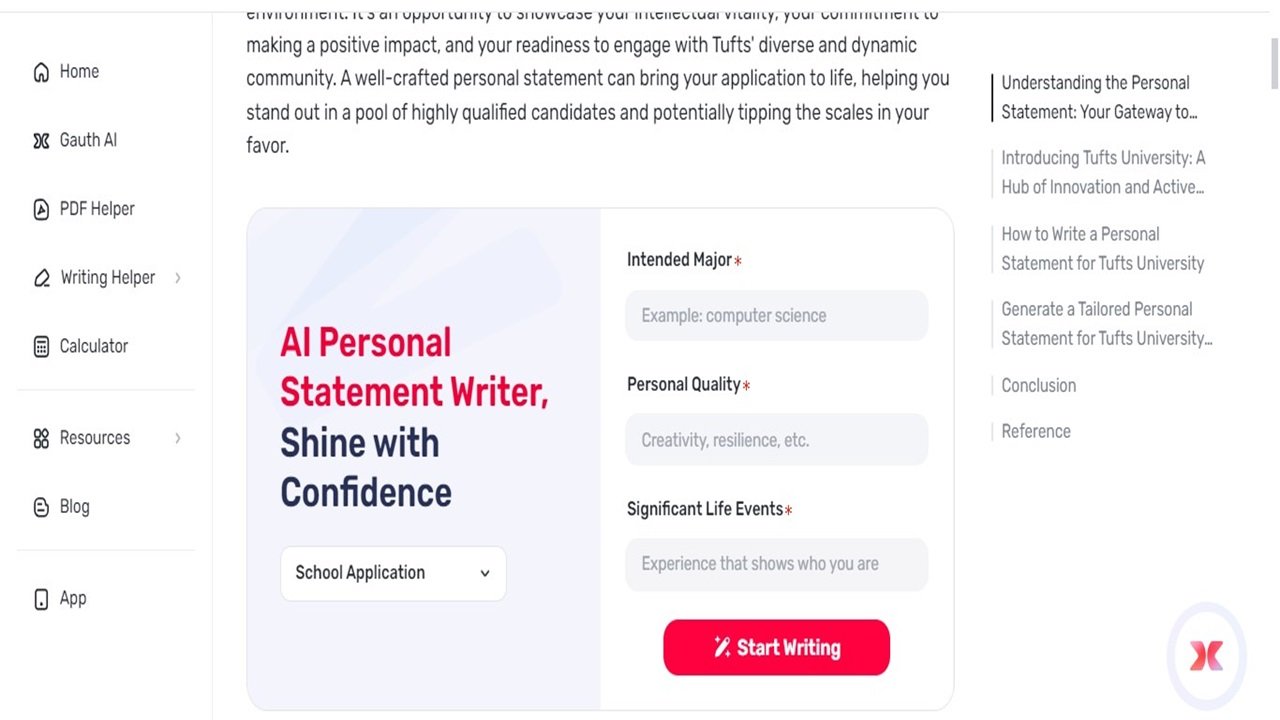The height and width of the screenshot is (720, 1280).
Task: Open the School Application dropdown
Action: [x=393, y=573]
